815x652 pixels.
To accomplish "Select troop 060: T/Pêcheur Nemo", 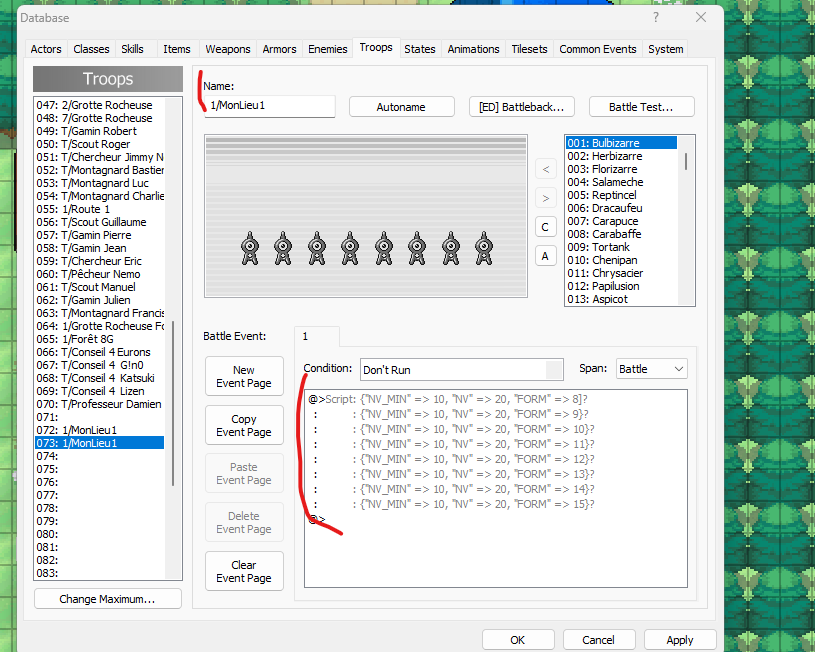I will 99,274.
